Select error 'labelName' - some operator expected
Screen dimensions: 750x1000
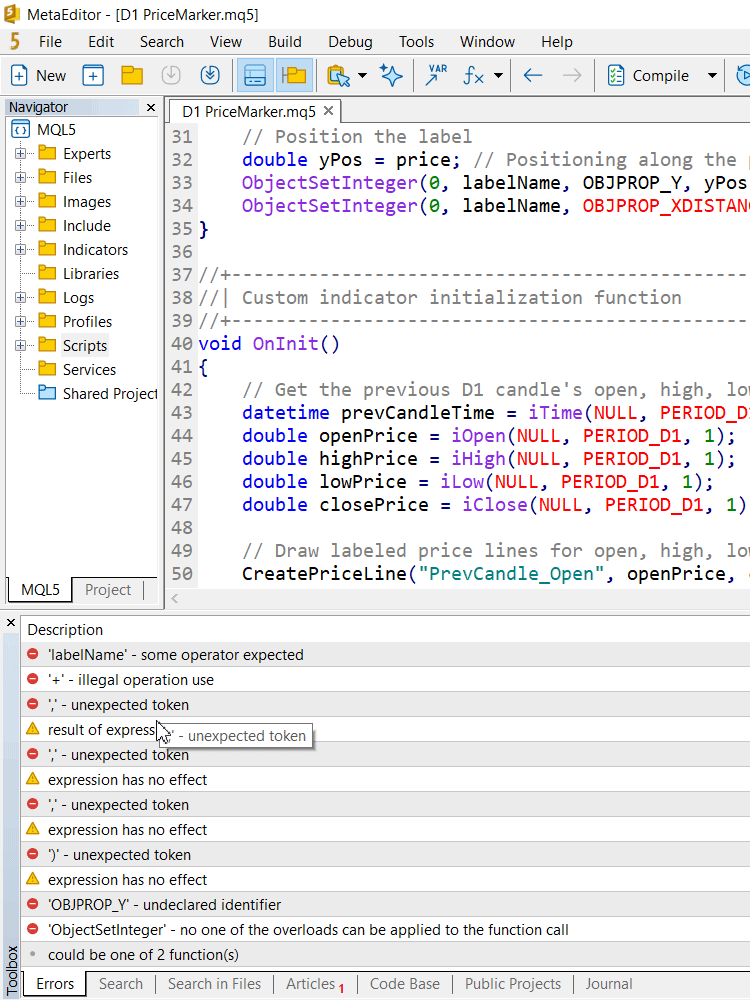coord(385,655)
